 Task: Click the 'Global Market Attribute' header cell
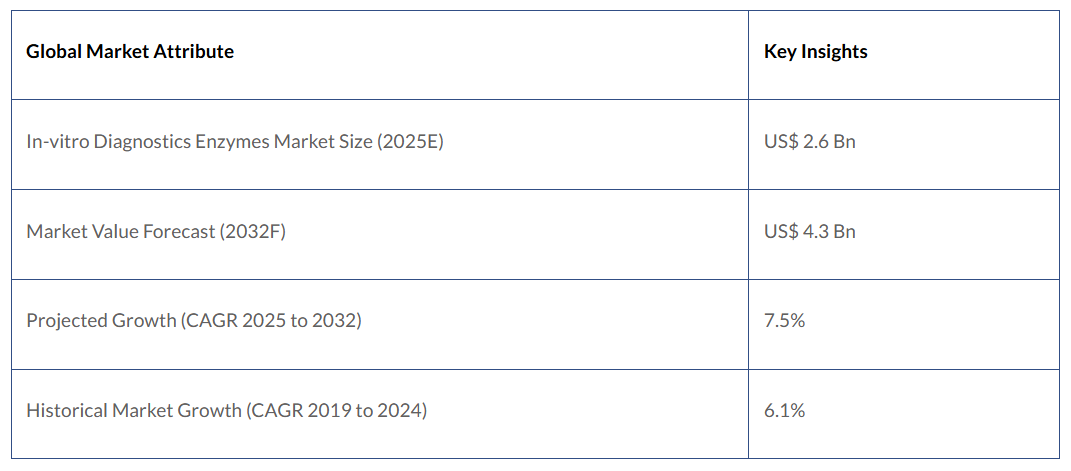click(x=130, y=52)
